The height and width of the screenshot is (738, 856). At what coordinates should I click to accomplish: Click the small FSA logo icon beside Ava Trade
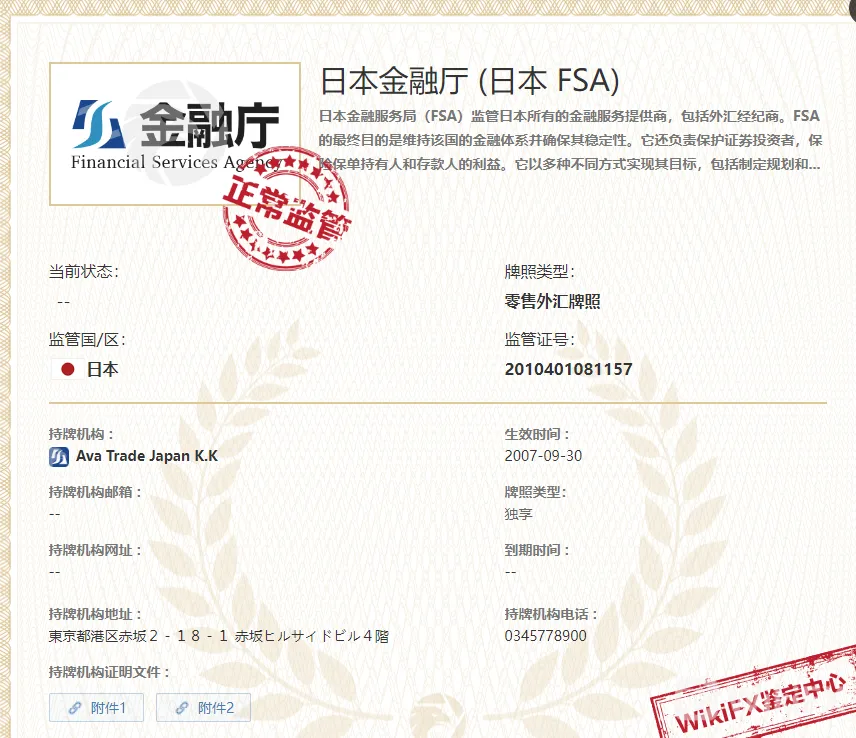[59, 456]
